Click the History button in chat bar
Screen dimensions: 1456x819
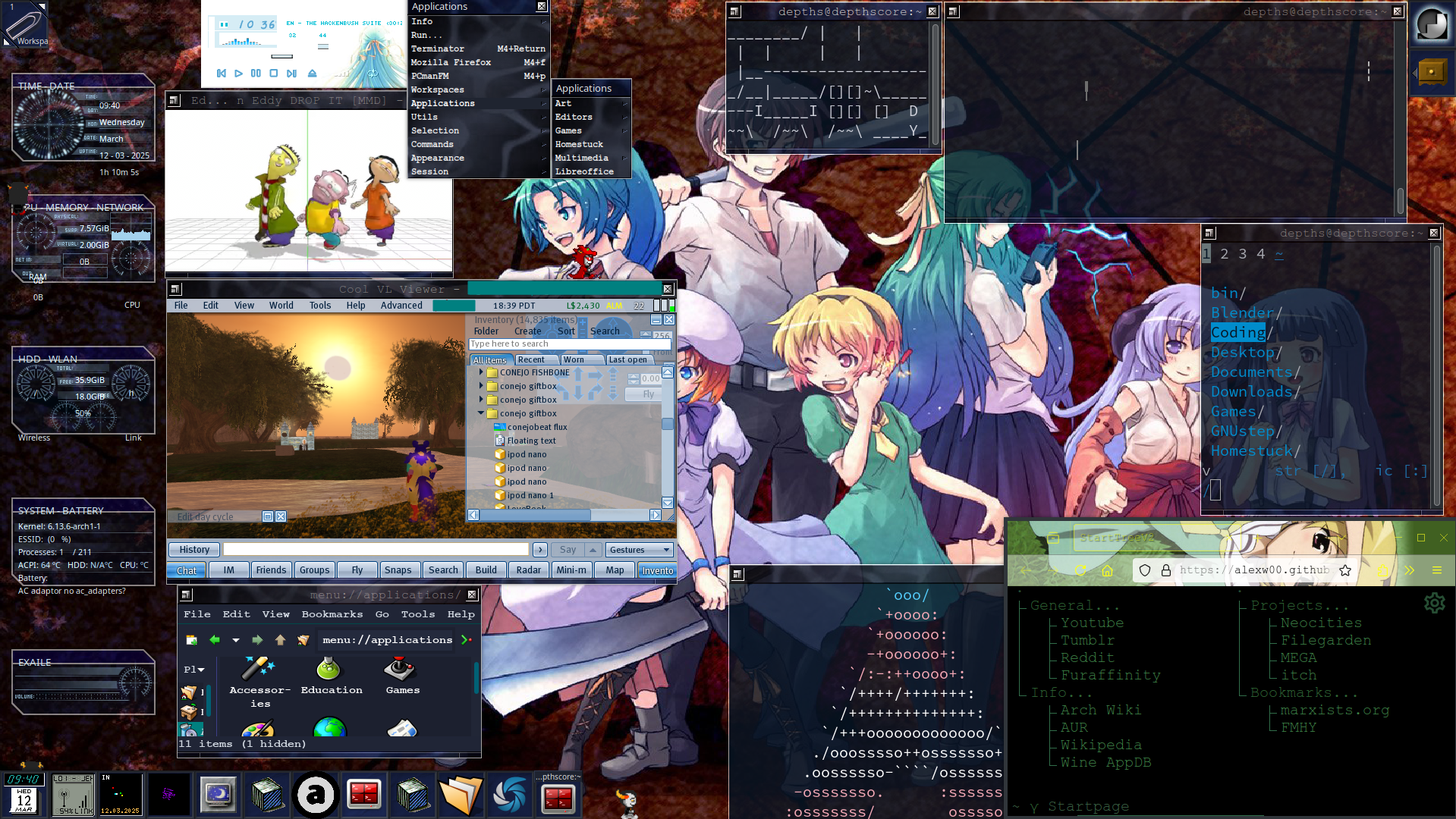coord(194,550)
